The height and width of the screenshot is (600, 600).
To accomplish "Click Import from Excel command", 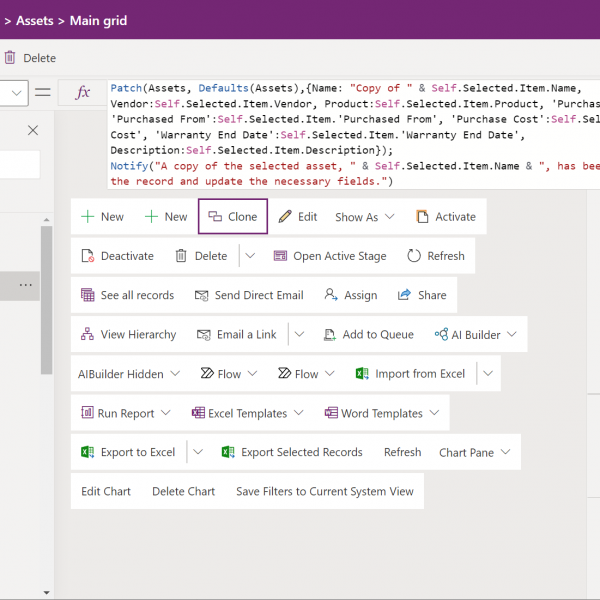I will tap(410, 373).
